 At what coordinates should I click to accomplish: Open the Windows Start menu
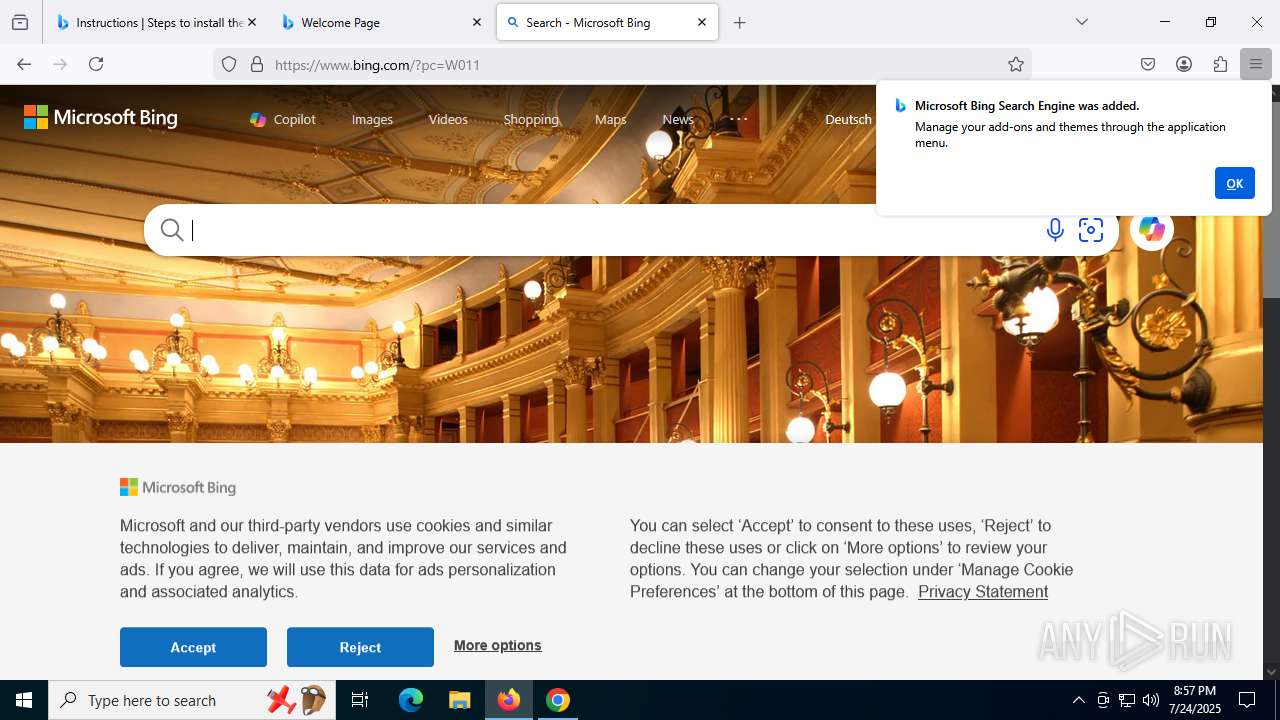[x=24, y=700]
